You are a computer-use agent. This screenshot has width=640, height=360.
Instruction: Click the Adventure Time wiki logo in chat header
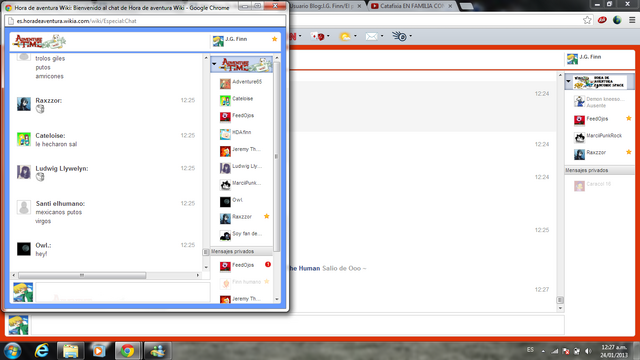pyautogui.click(x=40, y=41)
